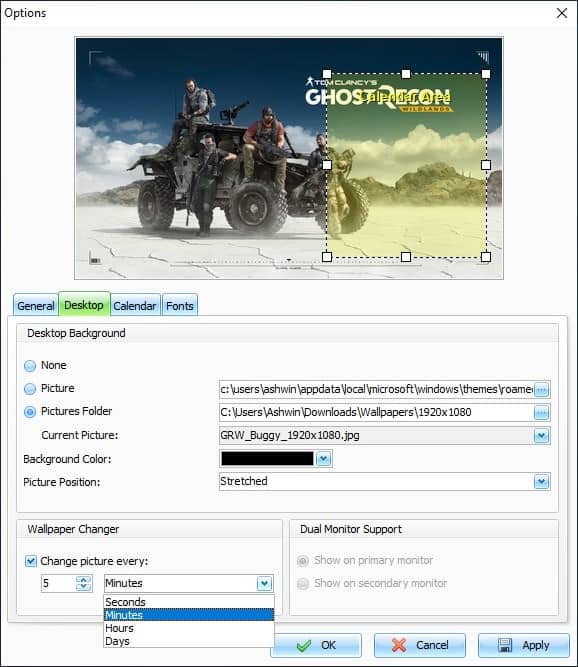This screenshot has height=667, width=578.
Task: Click the right-middle handle of calendar area
Action: click(x=486, y=165)
